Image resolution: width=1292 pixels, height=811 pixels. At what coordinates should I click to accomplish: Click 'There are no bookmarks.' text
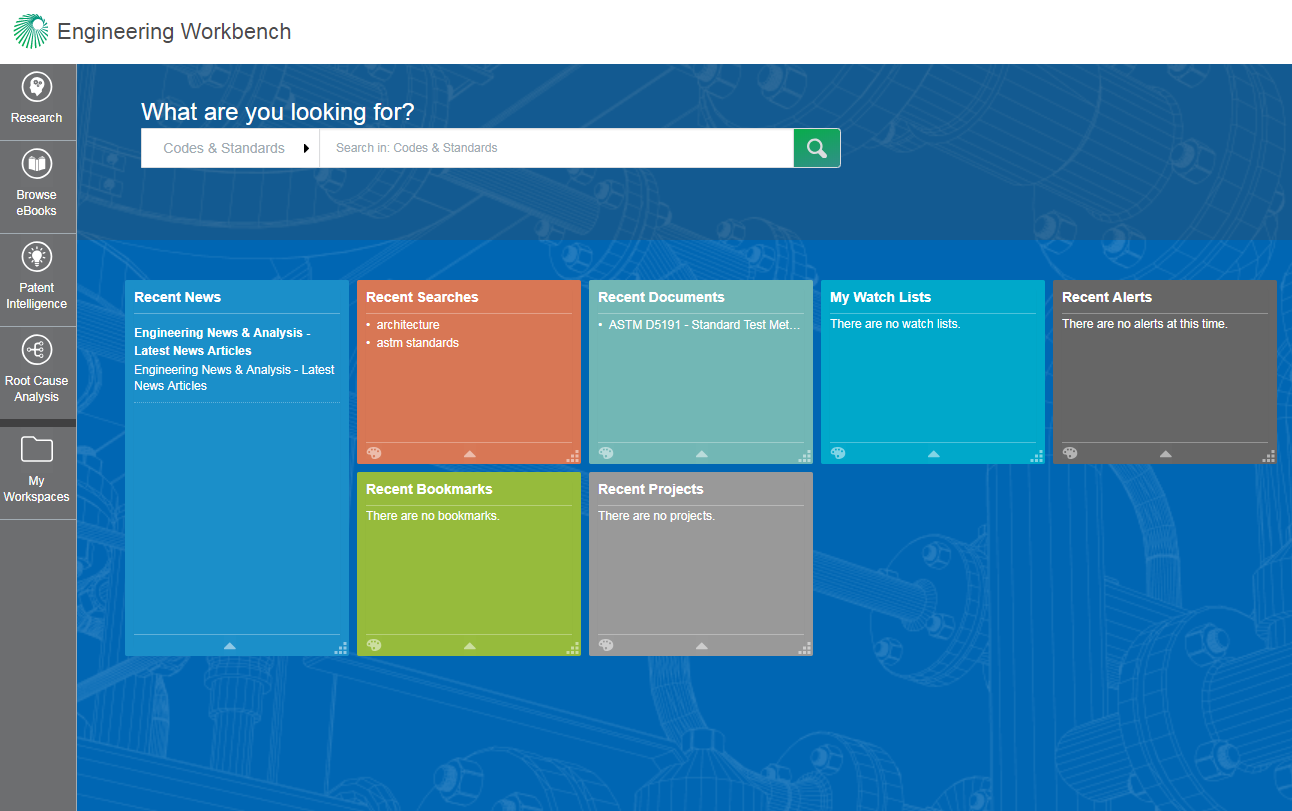[x=433, y=516]
